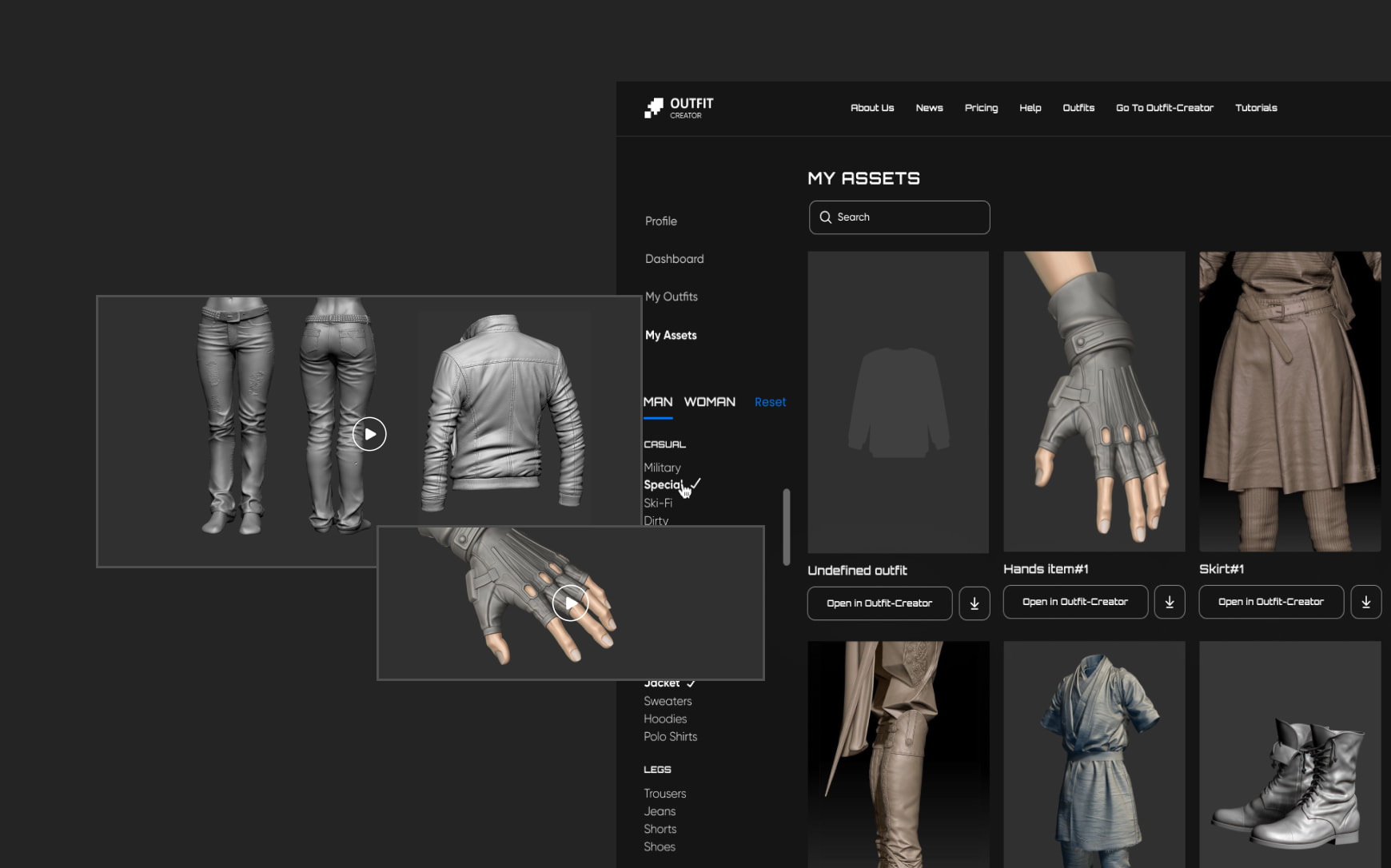Download the Undefined outfit asset
The height and width of the screenshot is (868, 1391).
974,603
